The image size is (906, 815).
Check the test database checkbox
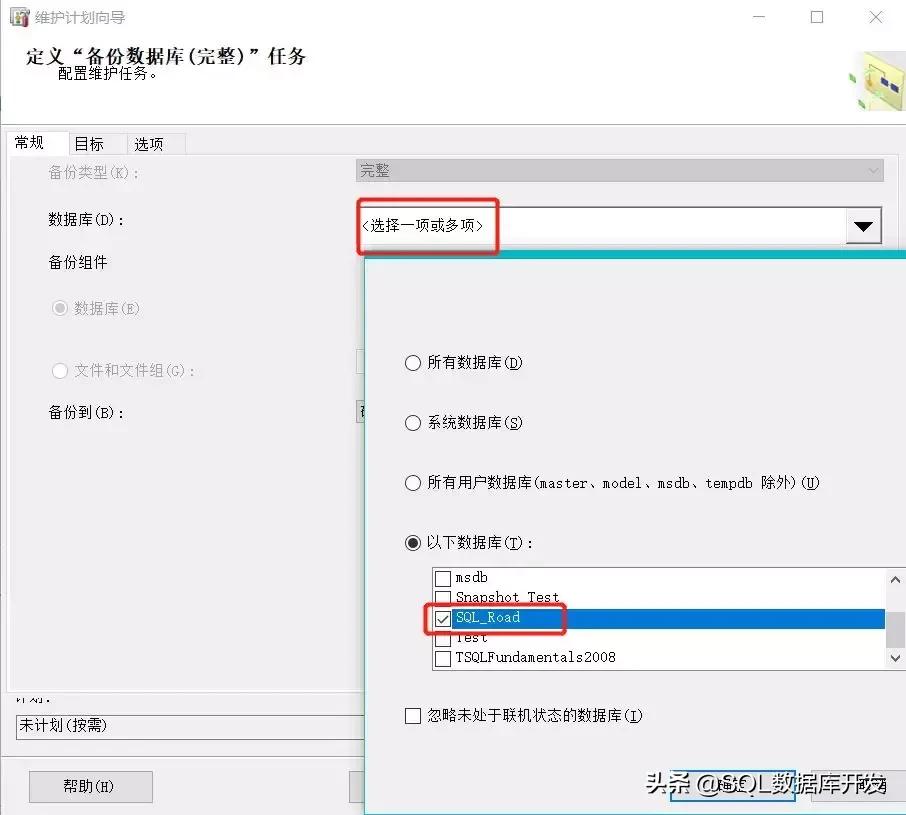[x=443, y=638]
